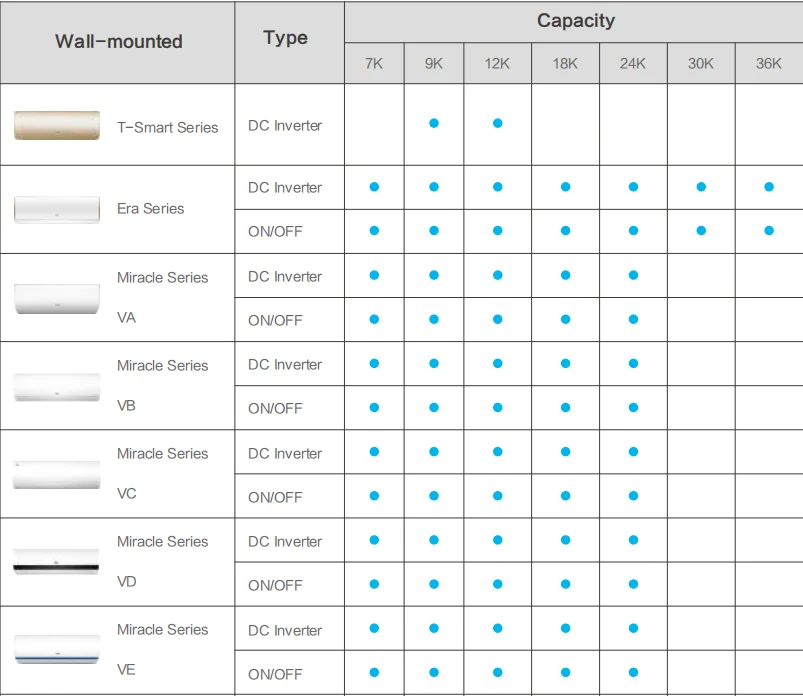Click the 18K capacity column label
The image size is (803, 696).
click(565, 63)
